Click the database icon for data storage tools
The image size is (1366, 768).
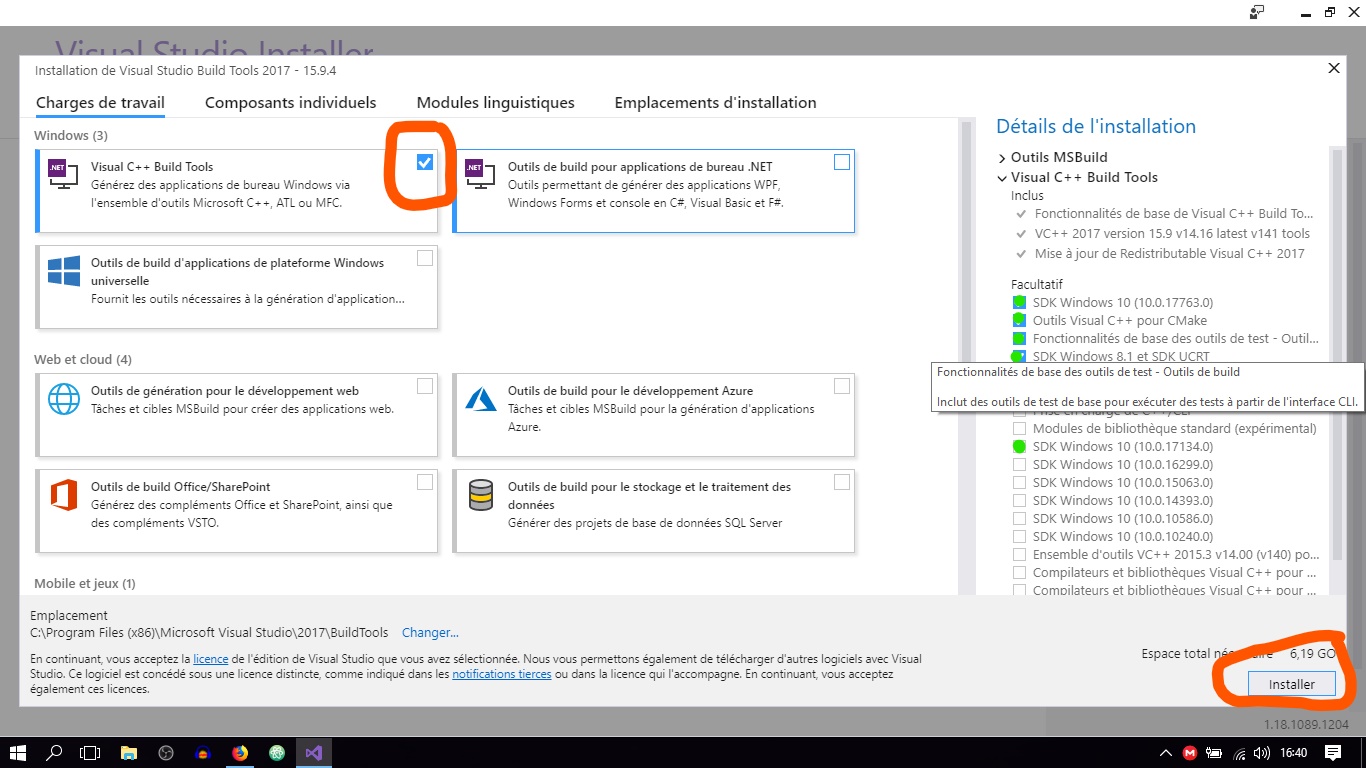click(481, 495)
